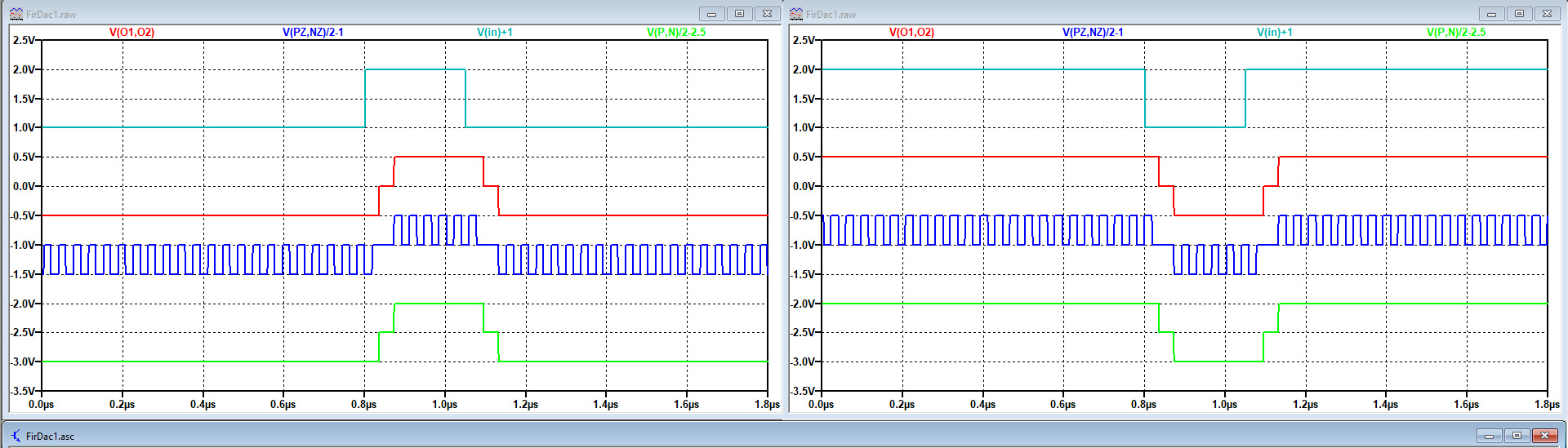
Task: Restore the FirDac1.asc window
Action: pos(1517,436)
